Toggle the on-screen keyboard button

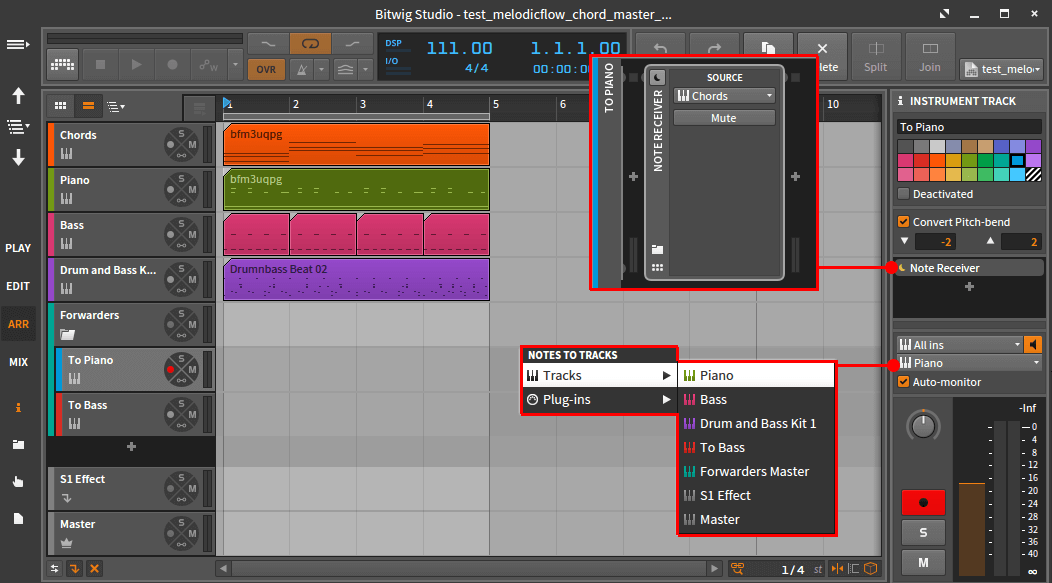point(62,65)
